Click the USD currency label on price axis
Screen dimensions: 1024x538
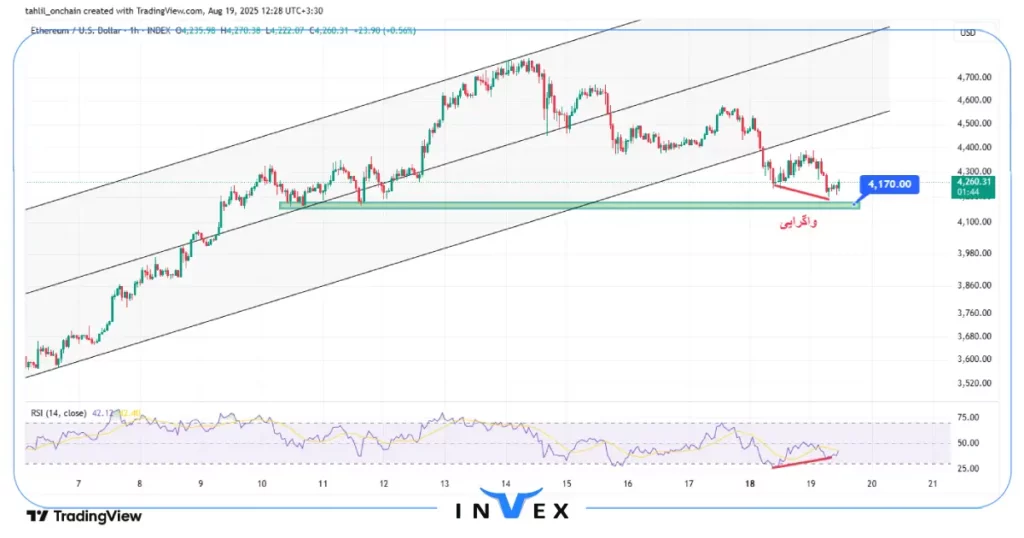pos(967,33)
